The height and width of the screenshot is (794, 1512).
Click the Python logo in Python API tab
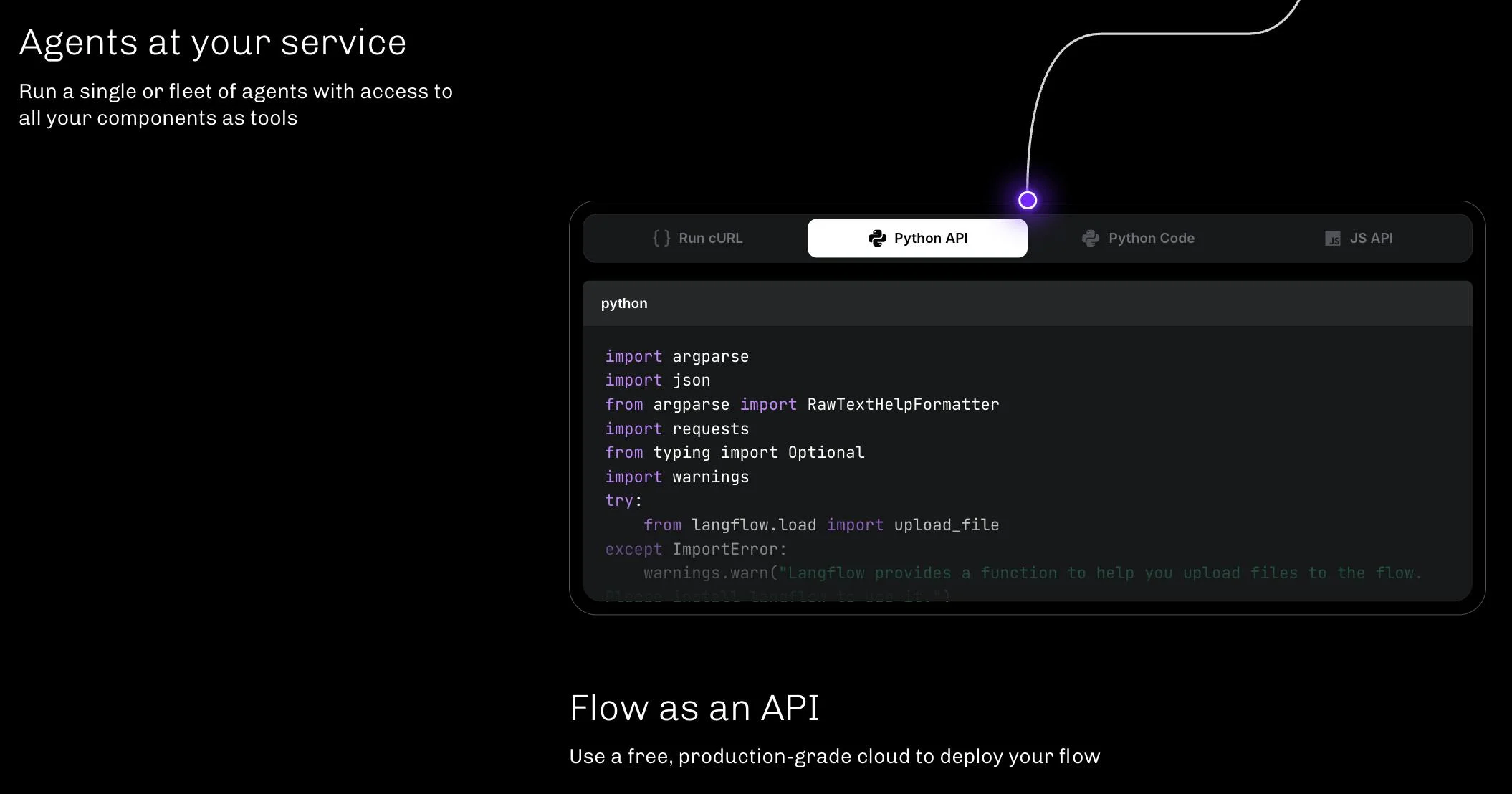877,238
